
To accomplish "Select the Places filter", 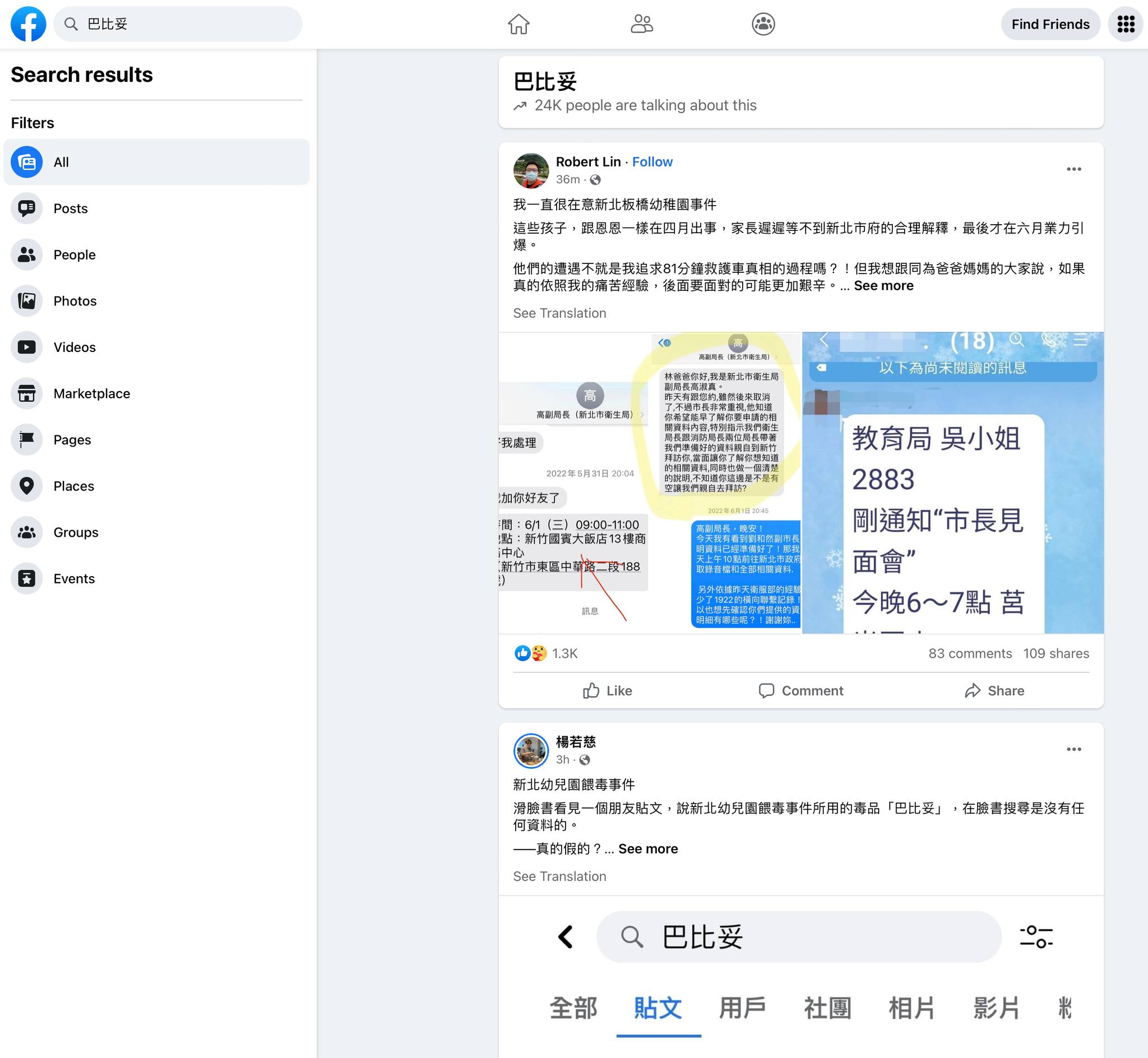I will click(x=156, y=486).
